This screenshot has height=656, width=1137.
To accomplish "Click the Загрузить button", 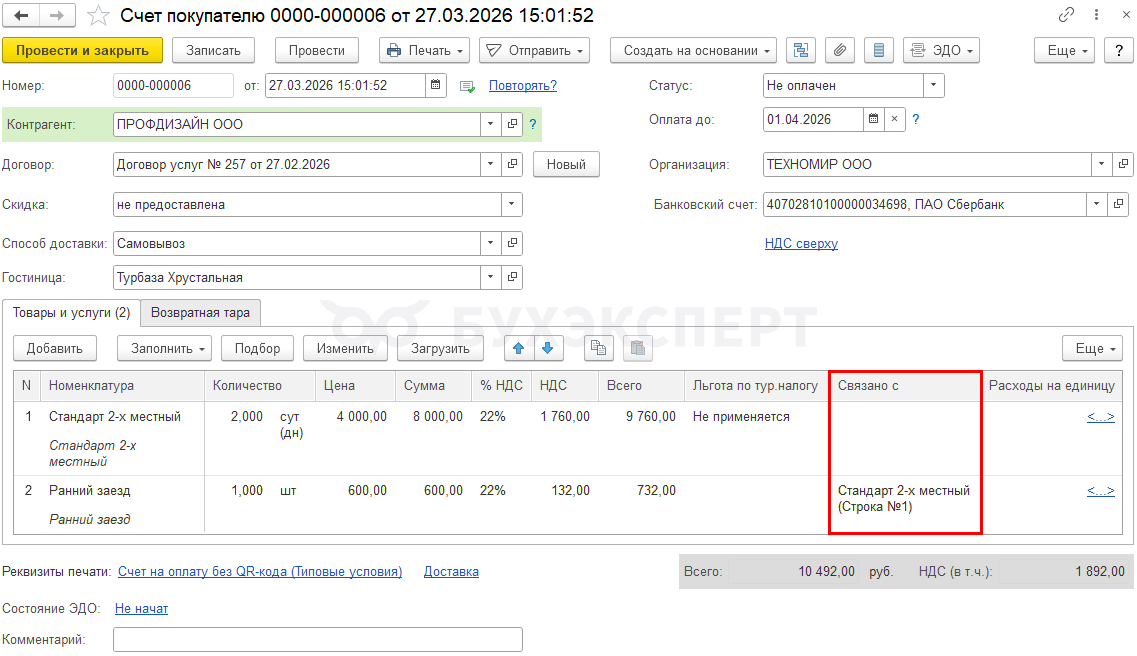I will 440,348.
